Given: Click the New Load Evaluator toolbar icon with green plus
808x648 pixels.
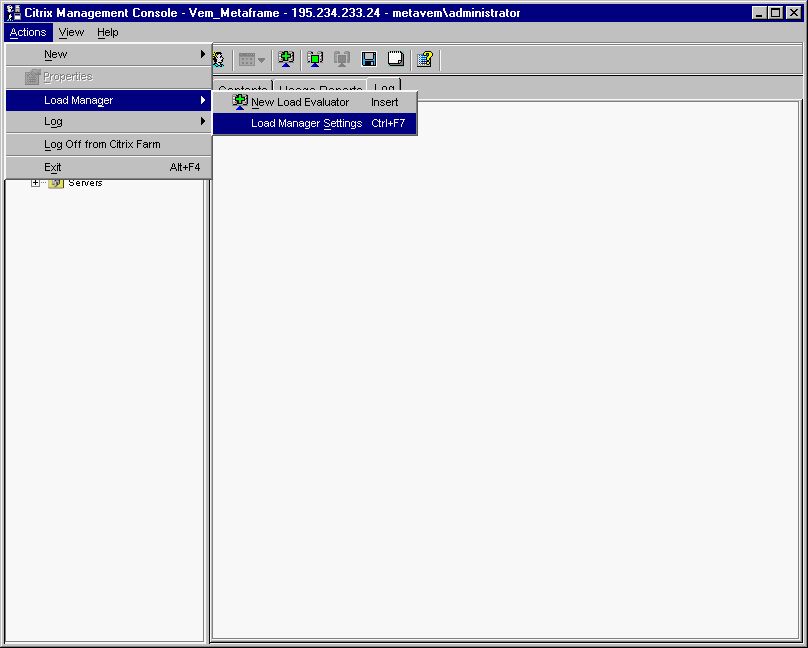Looking at the screenshot, I should [x=286, y=59].
